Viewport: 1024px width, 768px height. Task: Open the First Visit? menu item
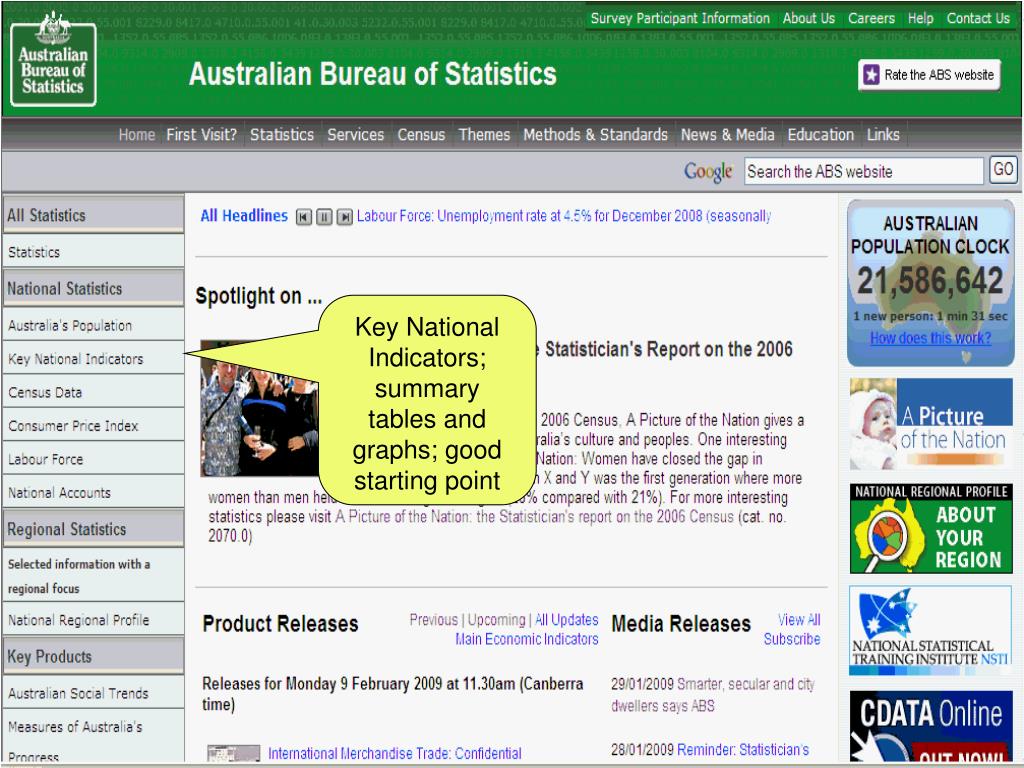pos(201,135)
